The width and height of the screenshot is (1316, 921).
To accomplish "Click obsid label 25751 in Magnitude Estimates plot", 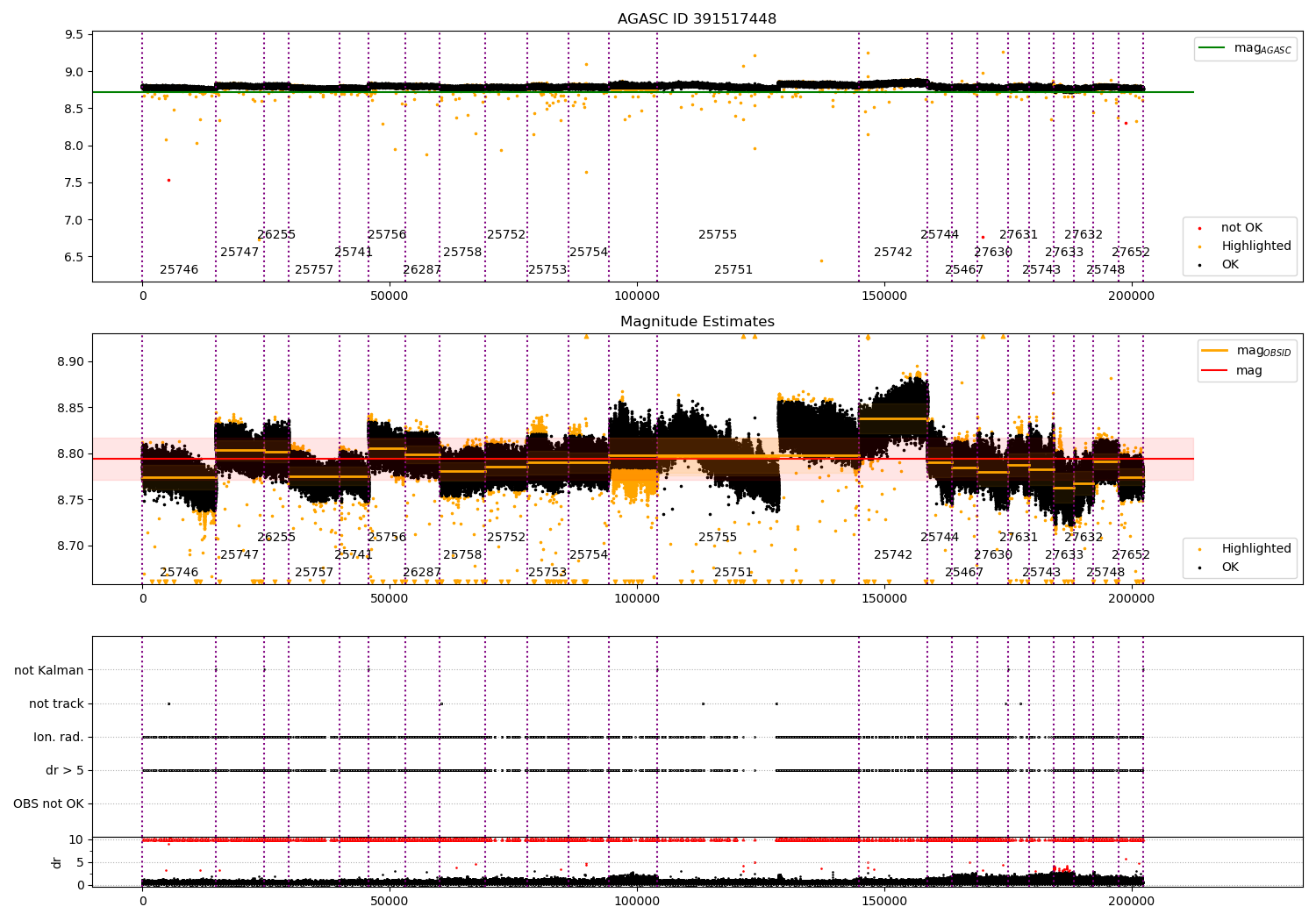I will [x=733, y=573].
